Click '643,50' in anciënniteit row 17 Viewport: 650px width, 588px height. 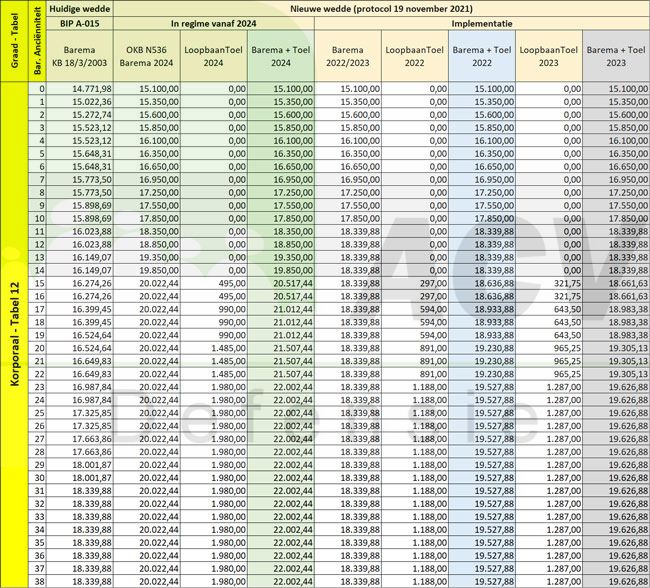567,309
